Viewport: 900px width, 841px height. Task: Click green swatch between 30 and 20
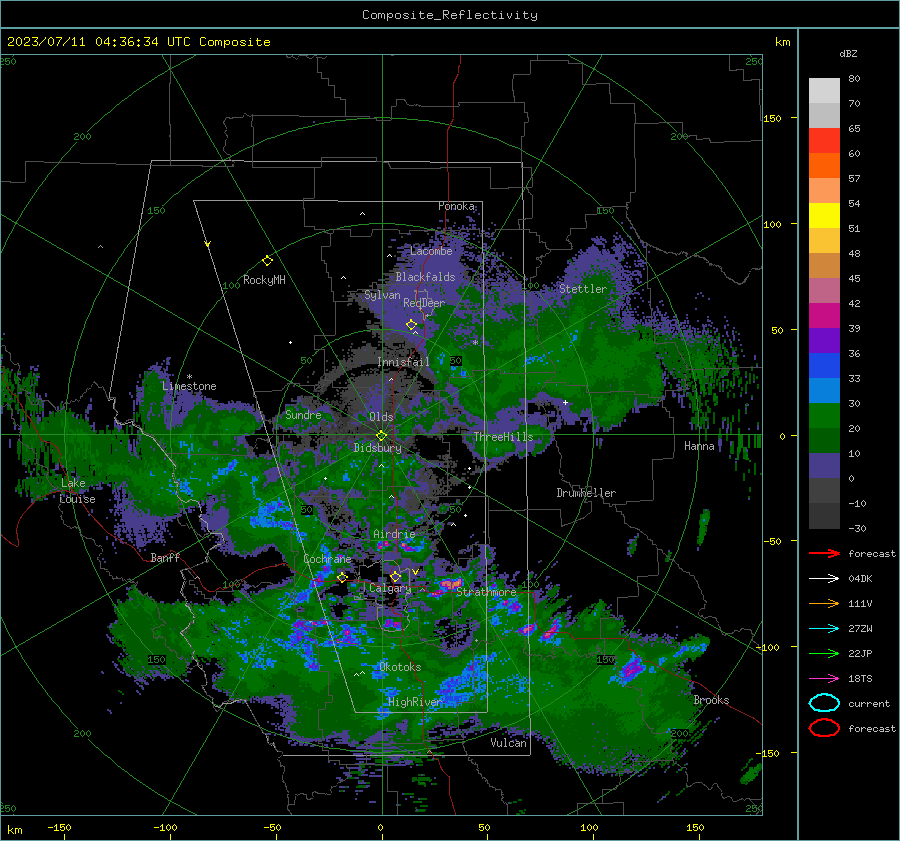(824, 416)
